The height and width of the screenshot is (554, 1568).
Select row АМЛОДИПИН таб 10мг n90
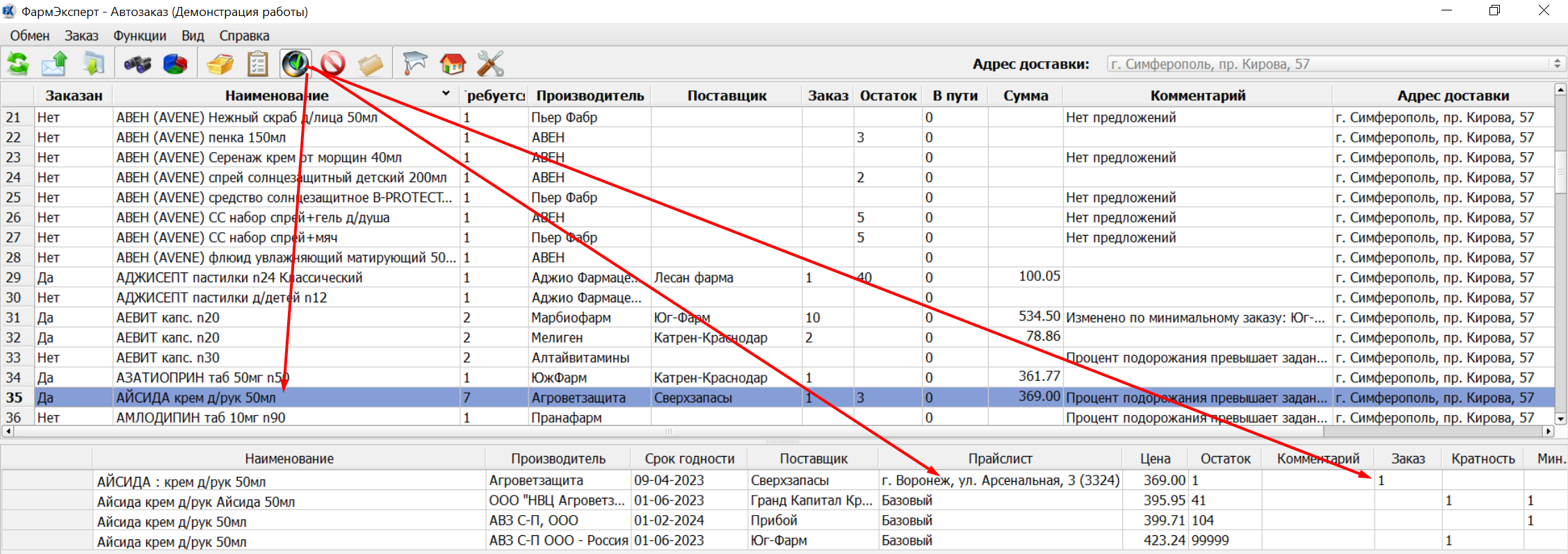tap(777, 418)
